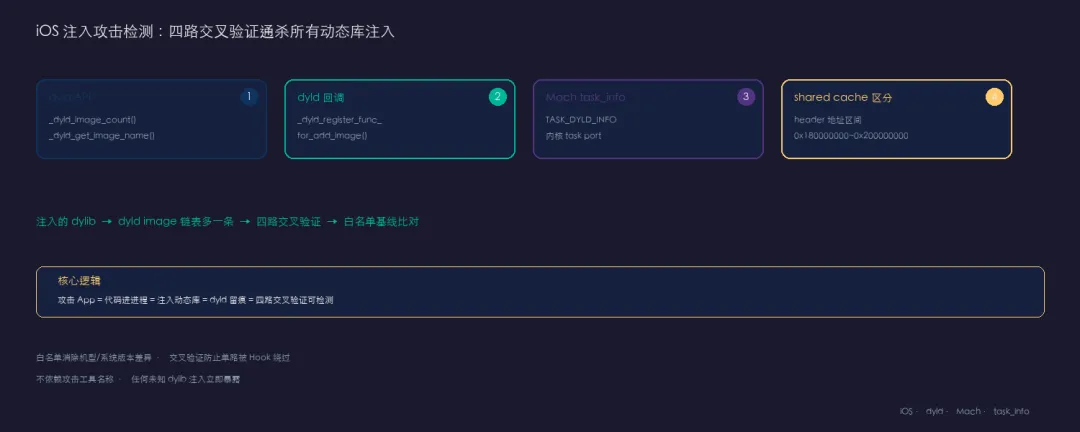Viewport: 1080px width, 432px height.
Task: Click the 四路交叉验证 flow step
Action: pyautogui.click(x=289, y=222)
